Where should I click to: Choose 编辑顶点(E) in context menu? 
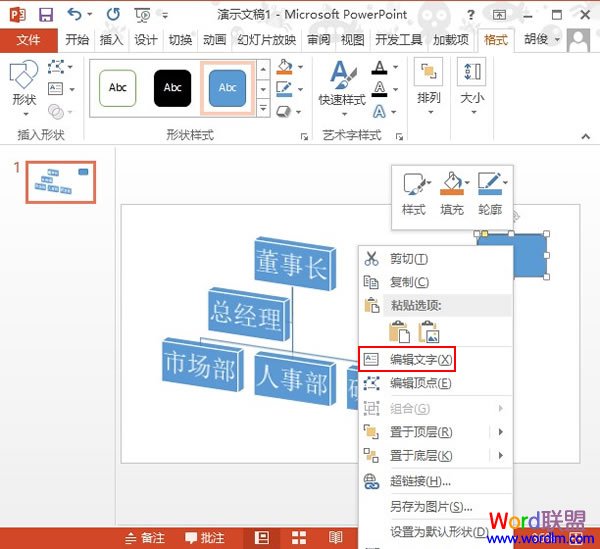435,383
